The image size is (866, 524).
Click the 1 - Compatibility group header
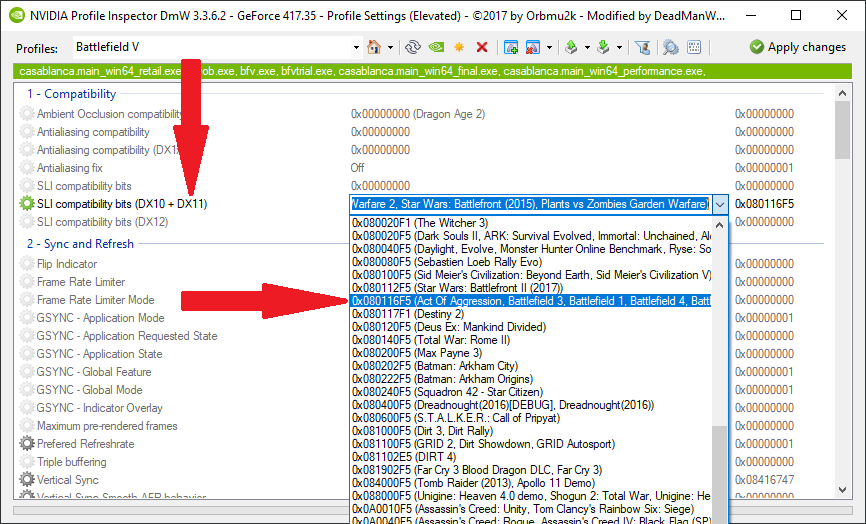click(72, 94)
